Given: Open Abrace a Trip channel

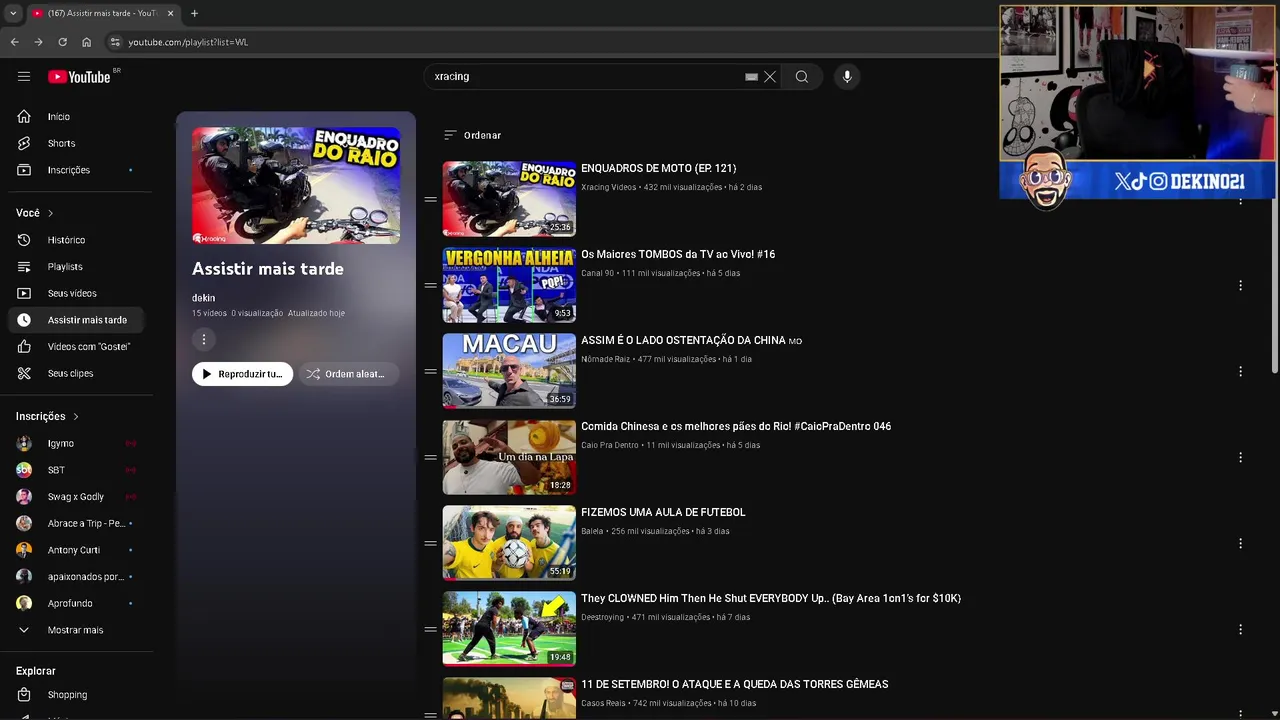Looking at the screenshot, I should click(x=78, y=523).
